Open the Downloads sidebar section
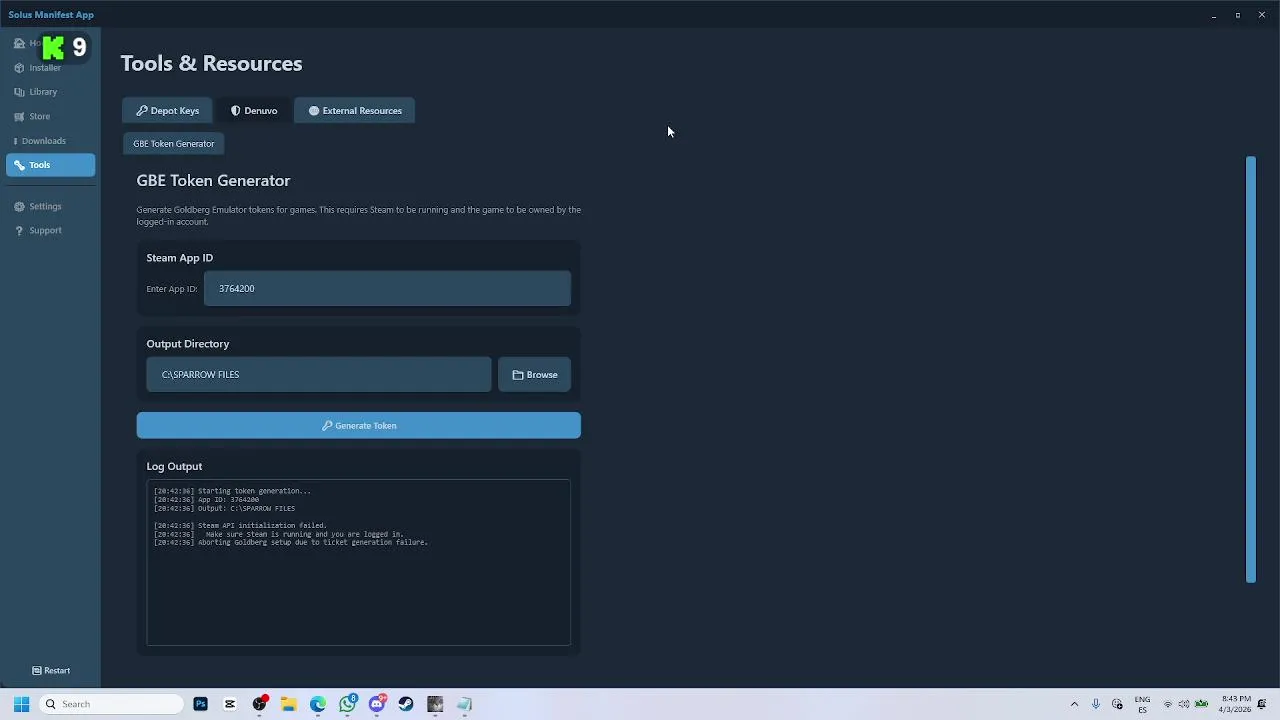 50,141
